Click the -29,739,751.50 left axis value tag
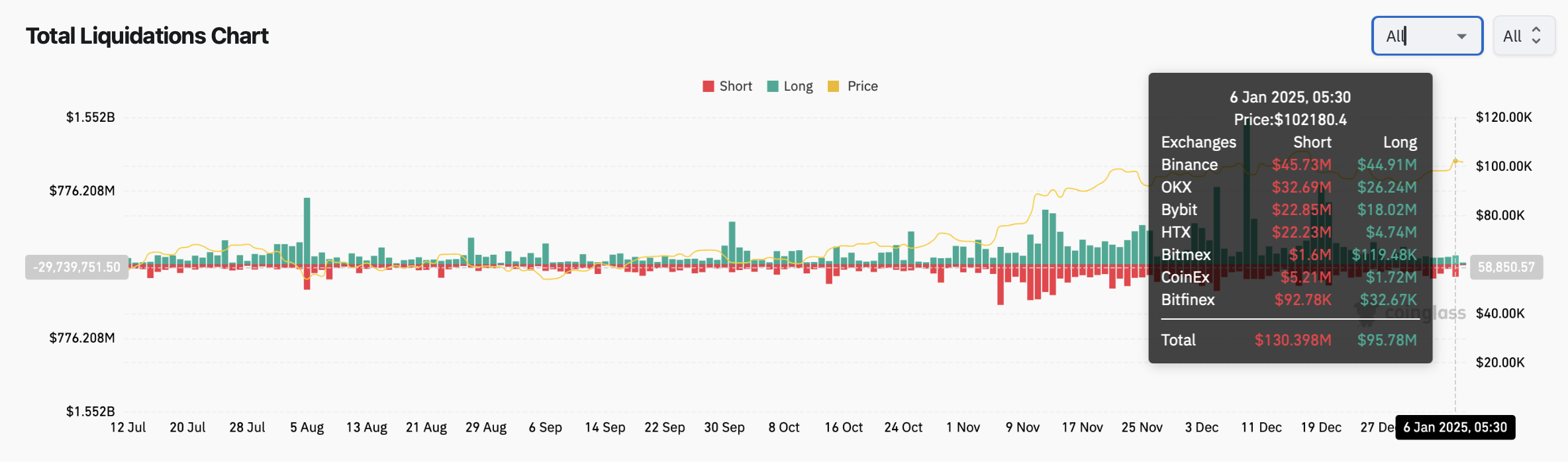 [77, 267]
